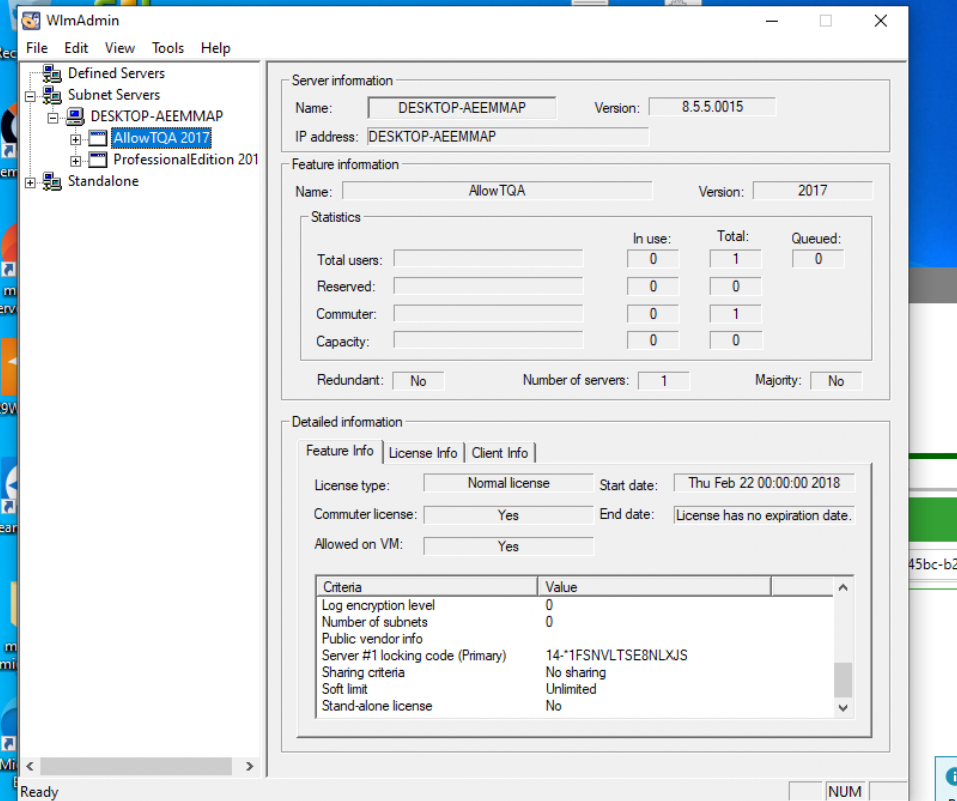Select the Sharing criteria row

(575, 672)
